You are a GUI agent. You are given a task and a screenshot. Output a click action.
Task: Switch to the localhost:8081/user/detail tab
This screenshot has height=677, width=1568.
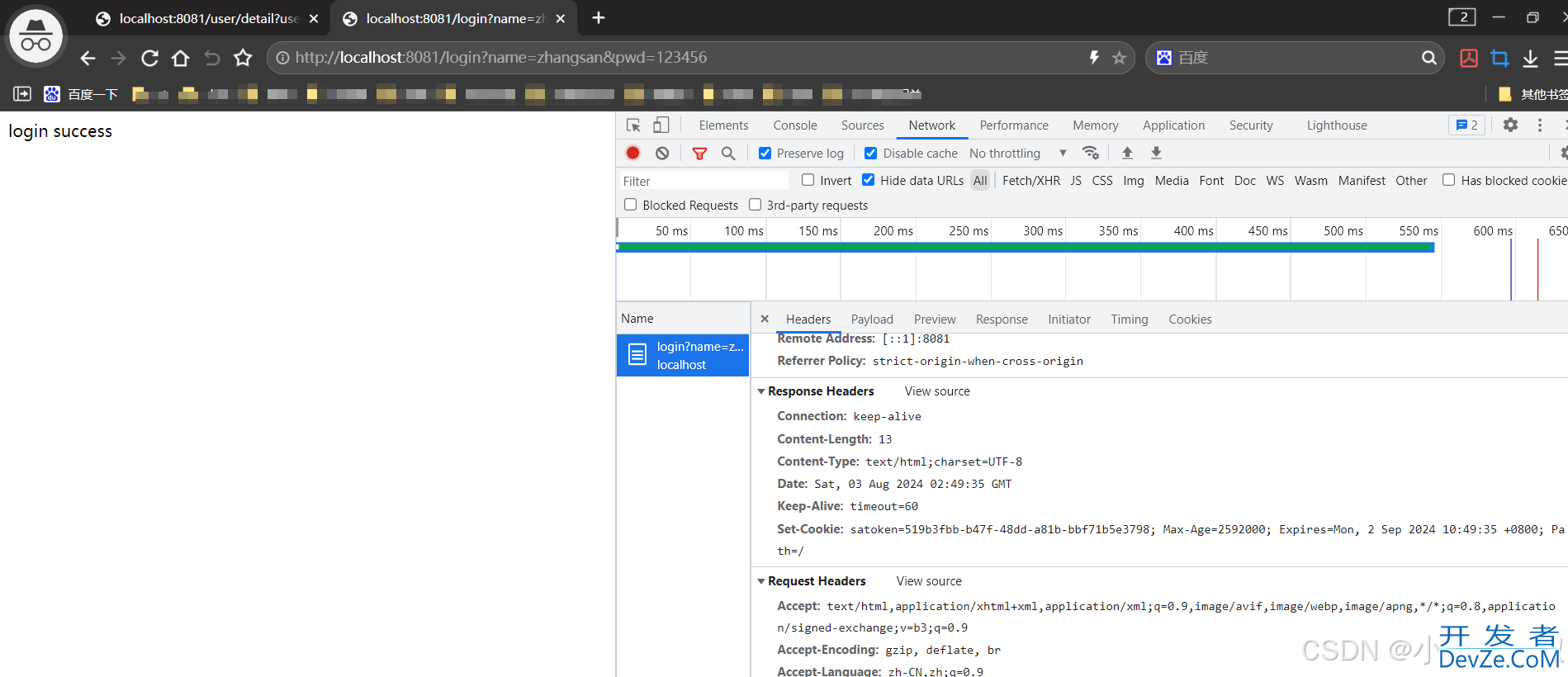206,18
